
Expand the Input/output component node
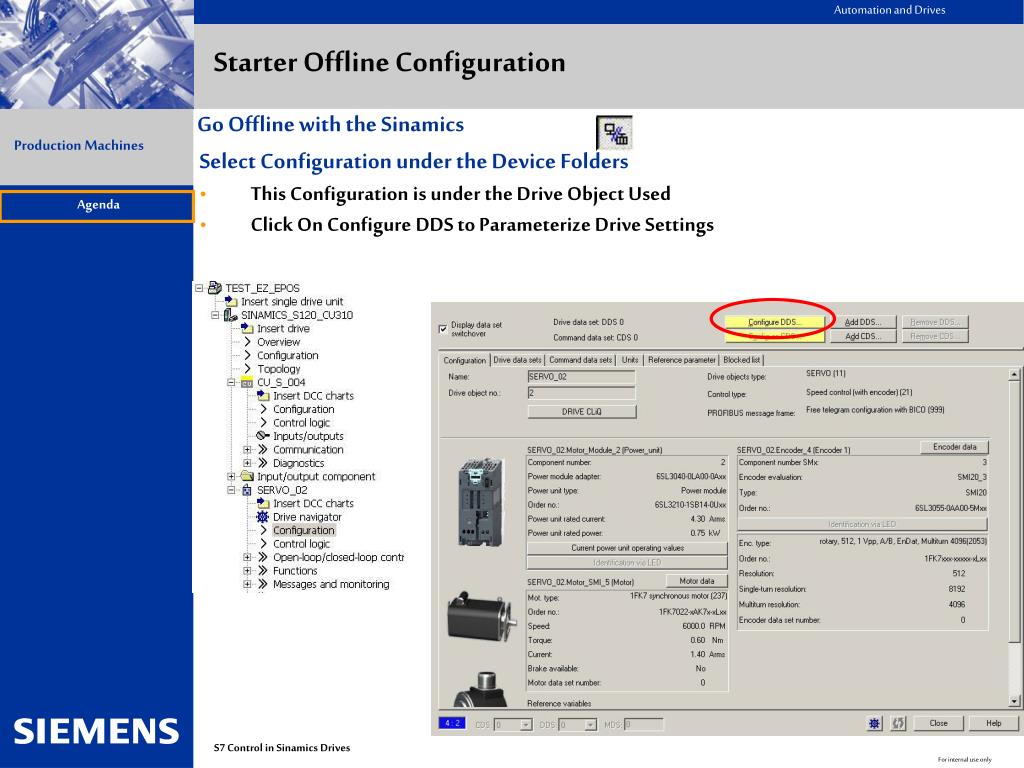[x=231, y=477]
